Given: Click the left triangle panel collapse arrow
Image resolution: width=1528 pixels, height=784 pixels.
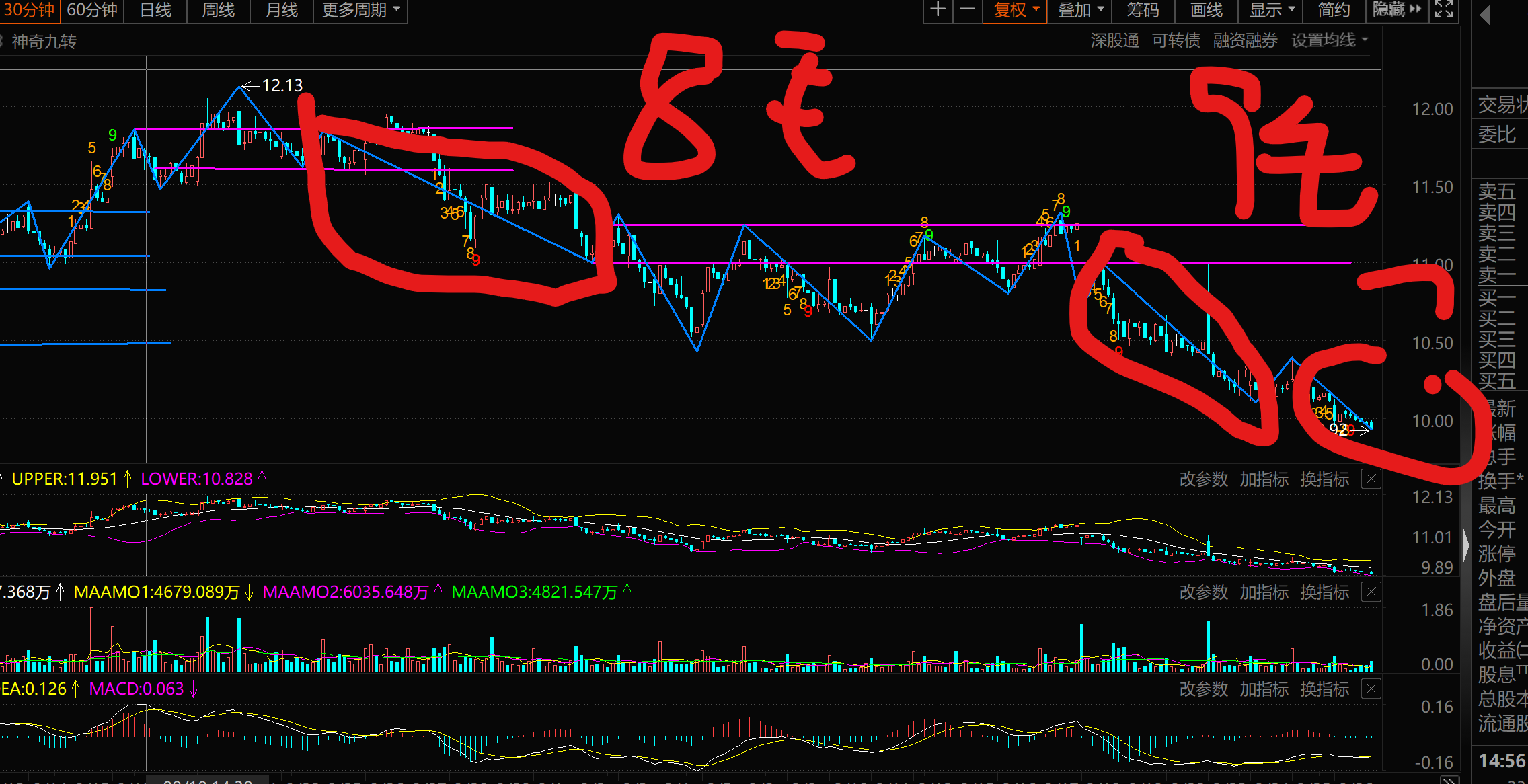Looking at the screenshot, I should (1486, 15).
